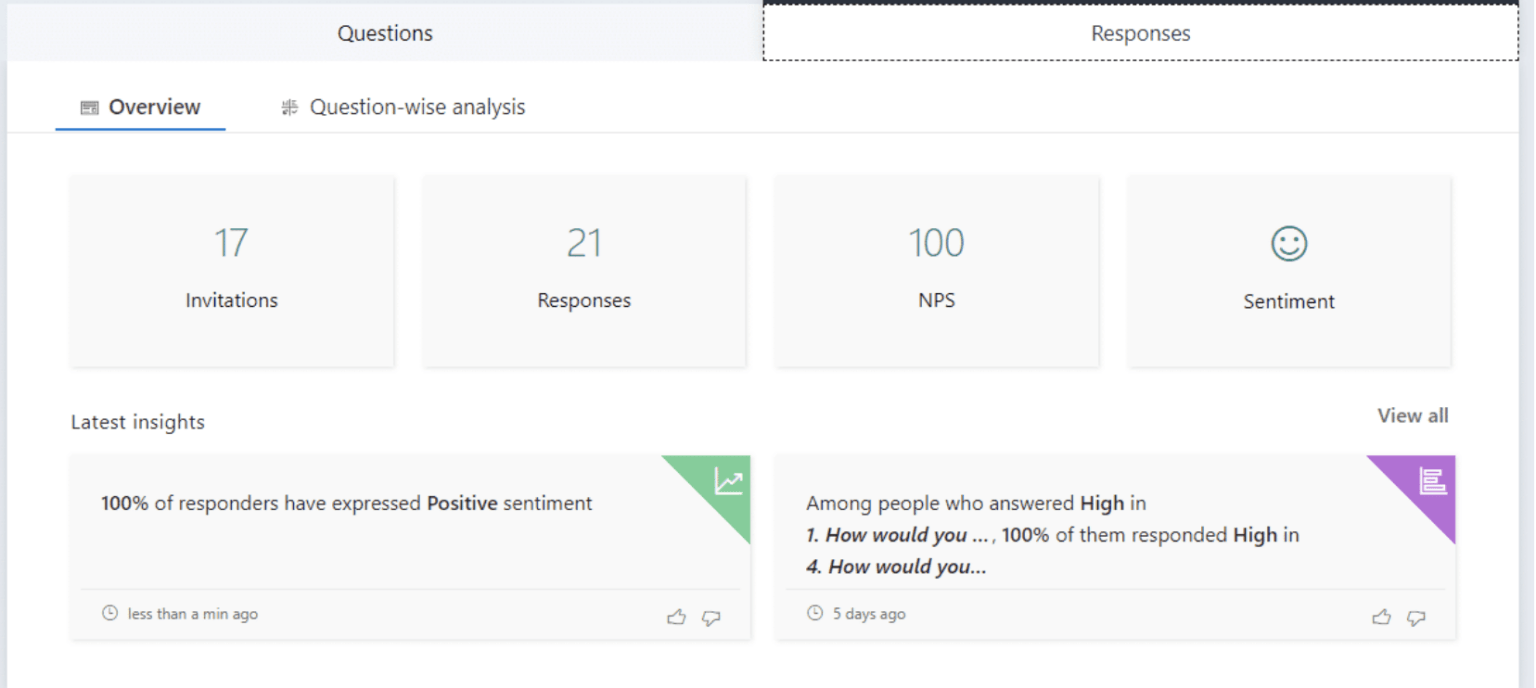
Task: Switch to the Questions tab
Action: click(x=385, y=33)
